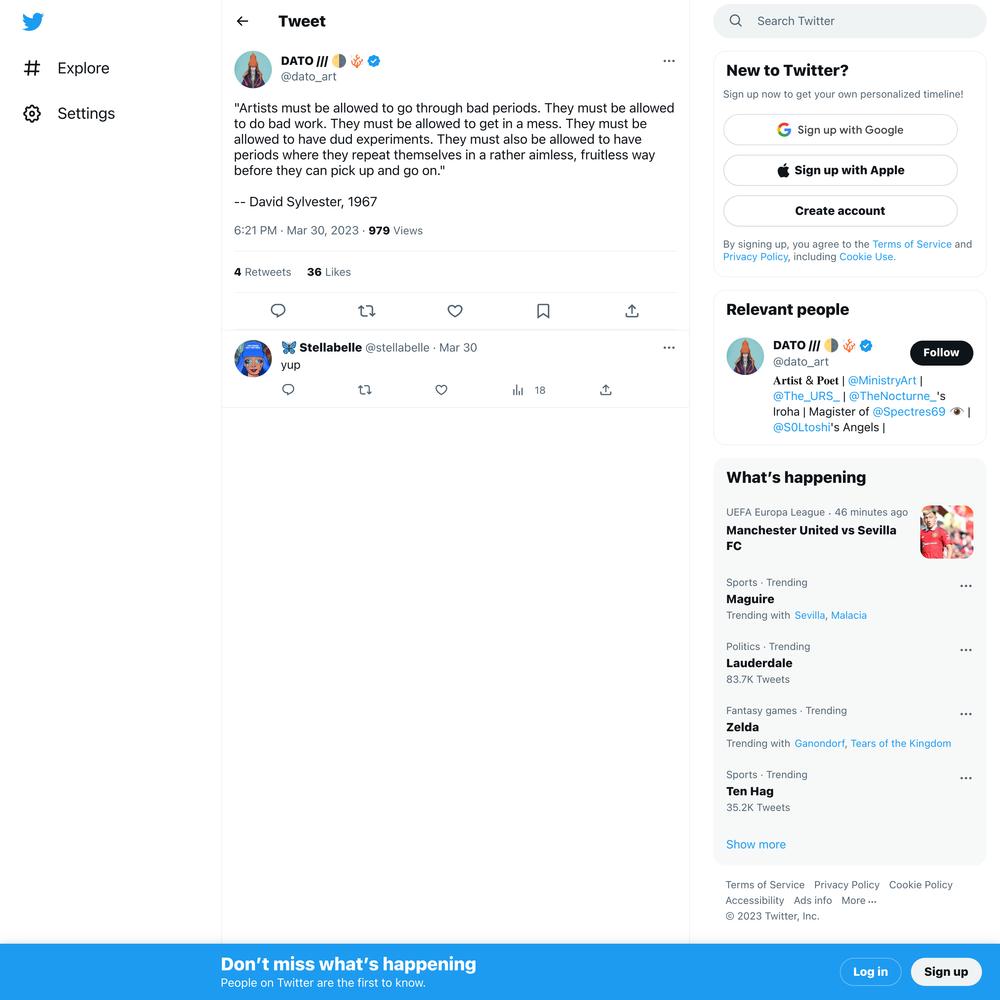Like DATO's main tweet
This screenshot has width=1000, height=1000.
click(455, 311)
